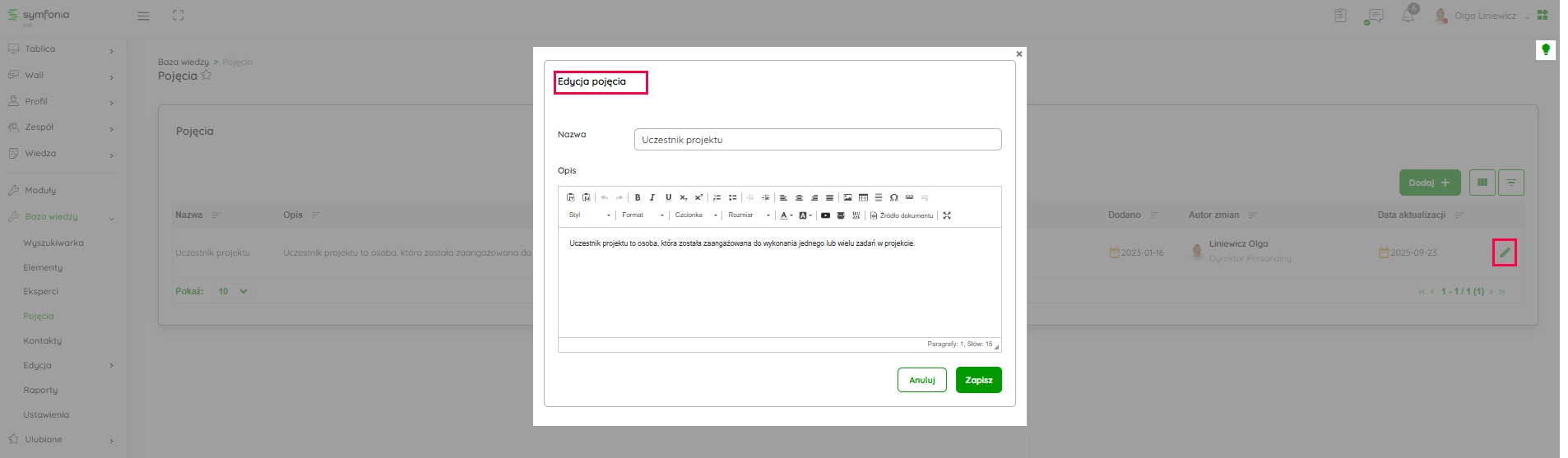Screen dimensions: 1568x458
Task: Click the Zapisz button
Action: pyautogui.click(x=978, y=380)
